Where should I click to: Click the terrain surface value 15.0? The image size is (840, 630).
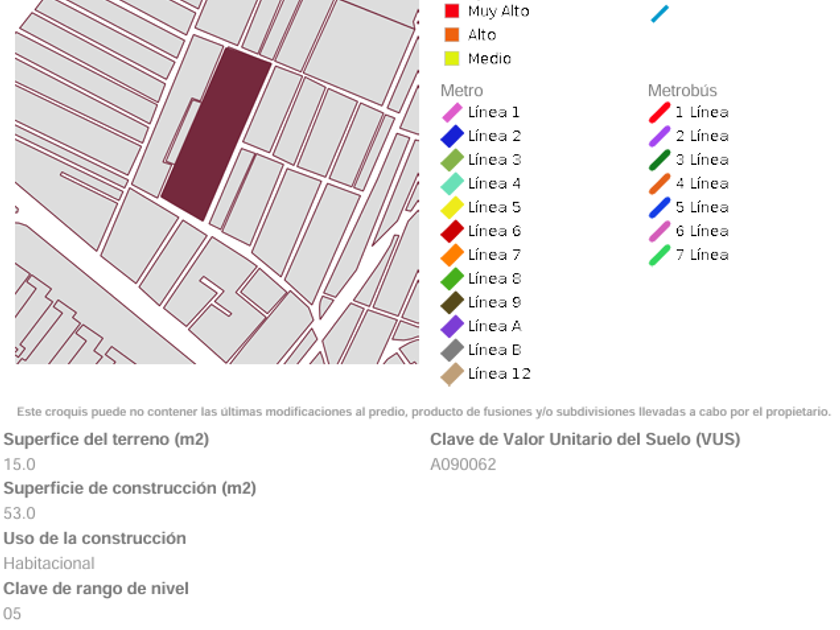tap(19, 464)
